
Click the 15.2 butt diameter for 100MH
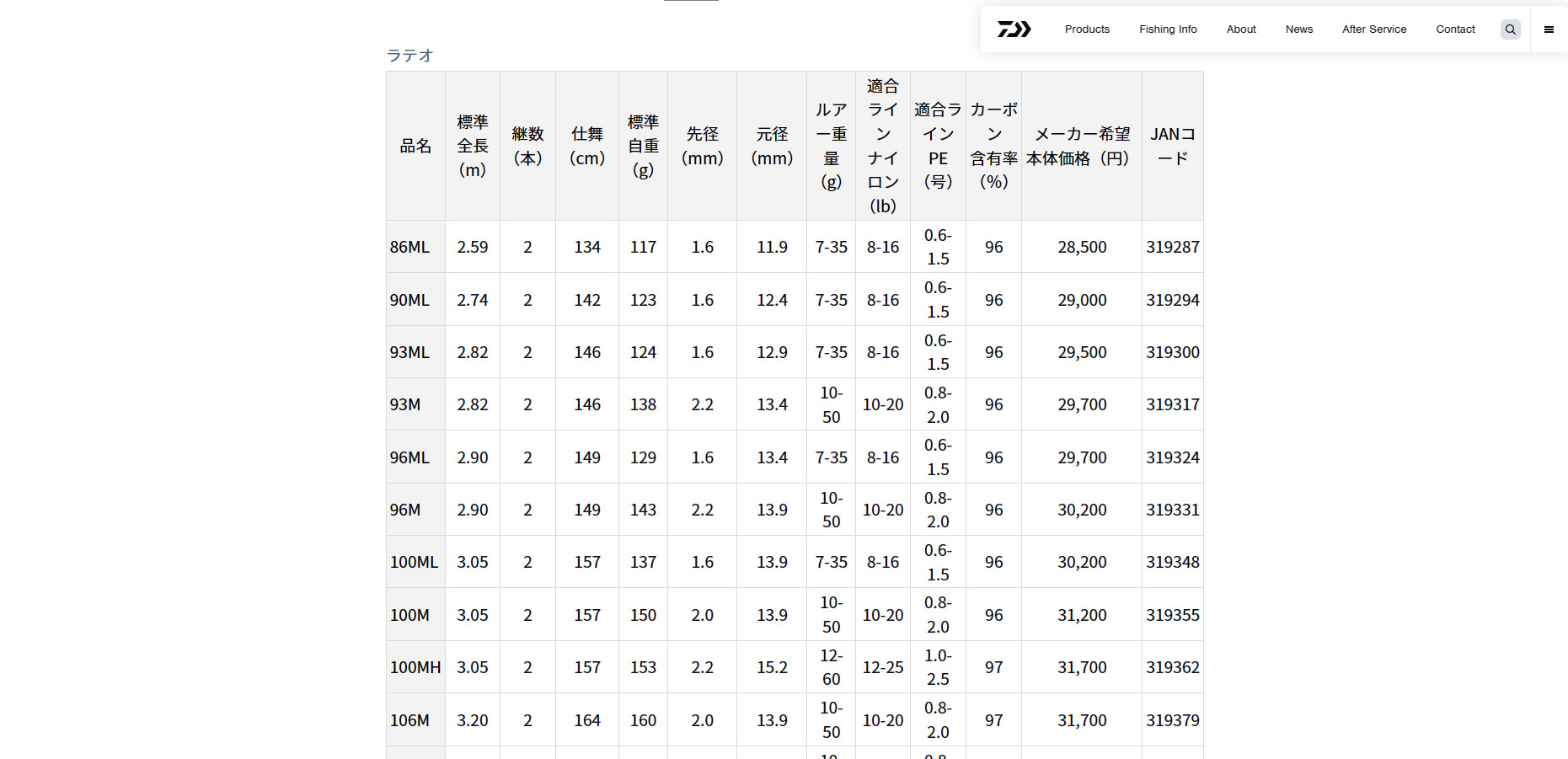click(x=772, y=667)
